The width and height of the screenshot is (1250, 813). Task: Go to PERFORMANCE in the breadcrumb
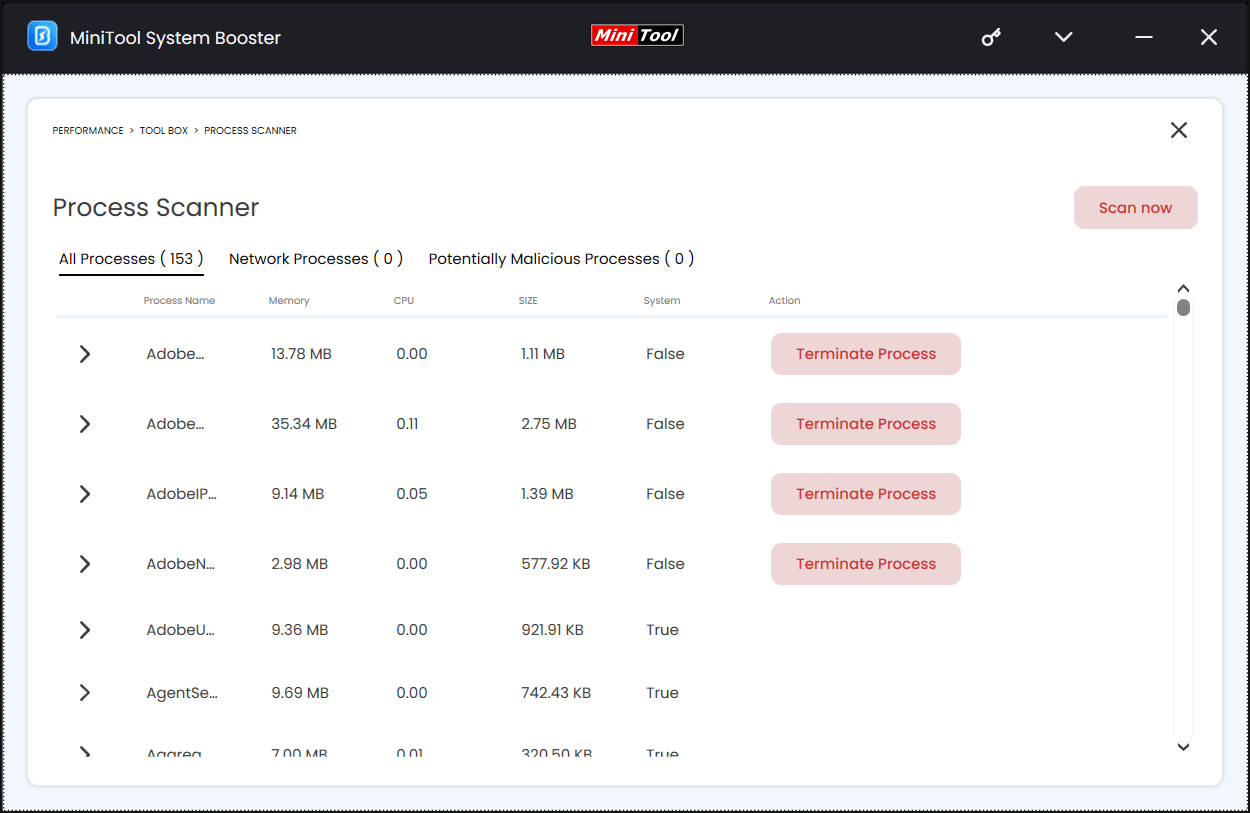click(x=88, y=131)
